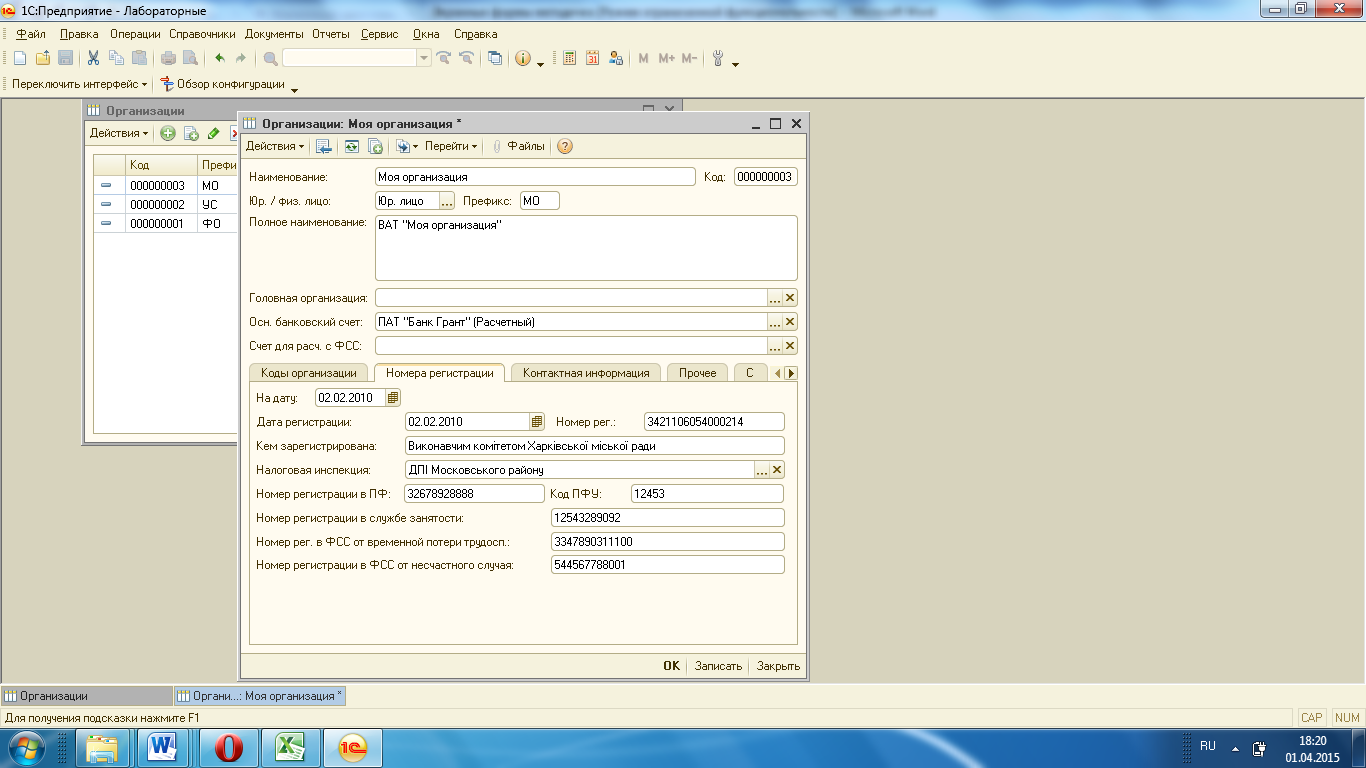Click the green Undo arrow icon
This screenshot has height=768, width=1366.
coord(220,58)
